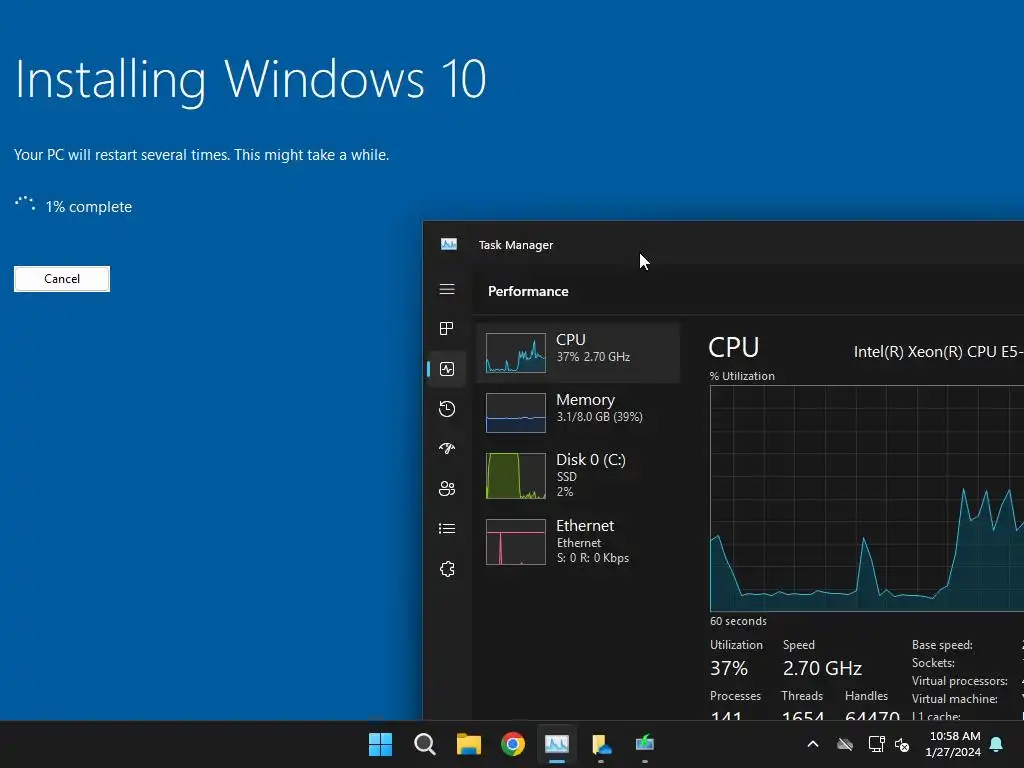Image resolution: width=1024 pixels, height=768 pixels.
Task: Open taskbar Search
Action: point(424,744)
